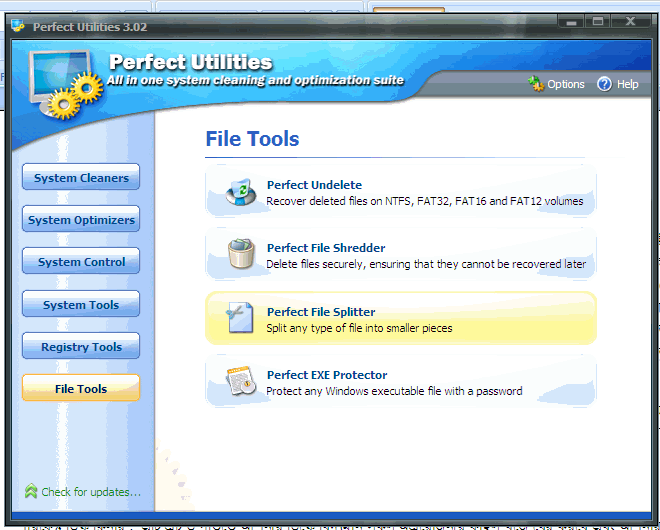Click the Perfect Undelete recycle bin icon
Image resolution: width=660 pixels, height=530 pixels.
click(241, 192)
